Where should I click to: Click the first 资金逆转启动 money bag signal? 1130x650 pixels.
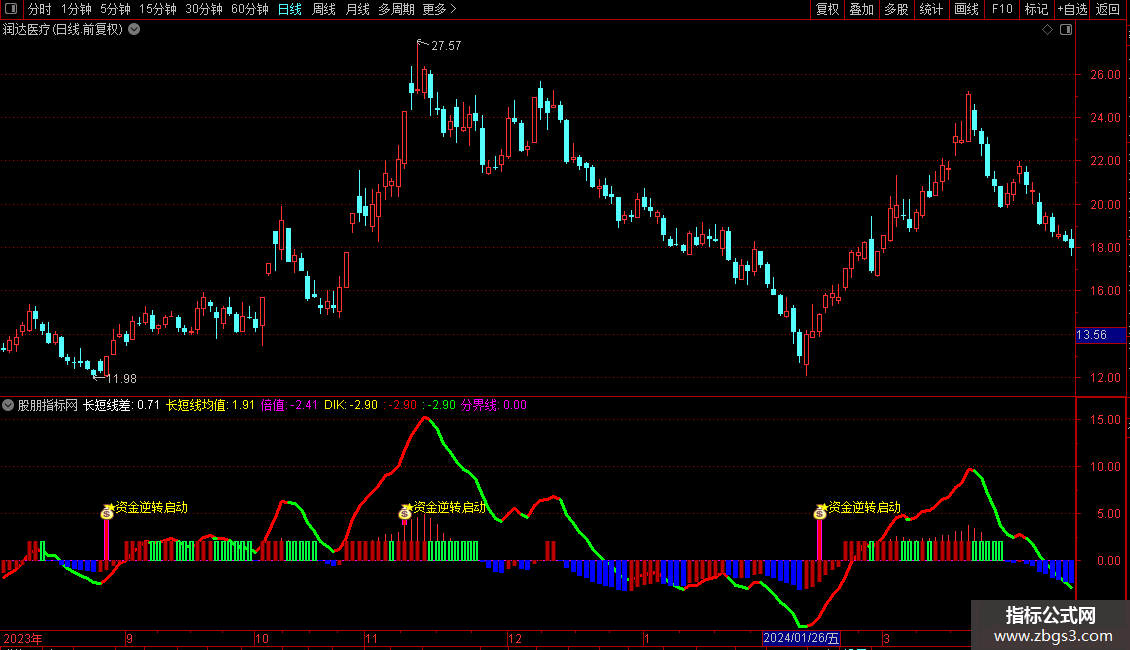(107, 512)
